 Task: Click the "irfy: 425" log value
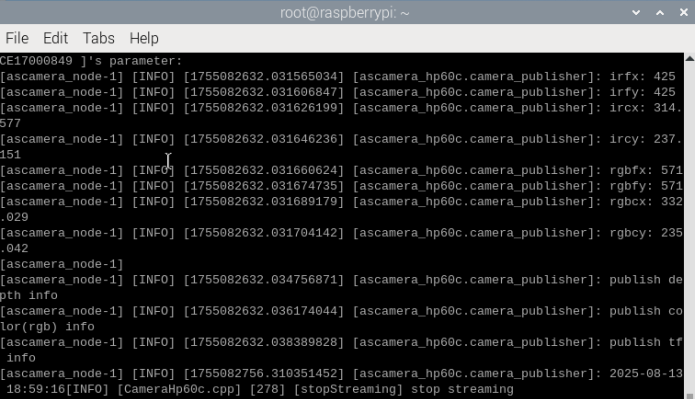point(642,92)
